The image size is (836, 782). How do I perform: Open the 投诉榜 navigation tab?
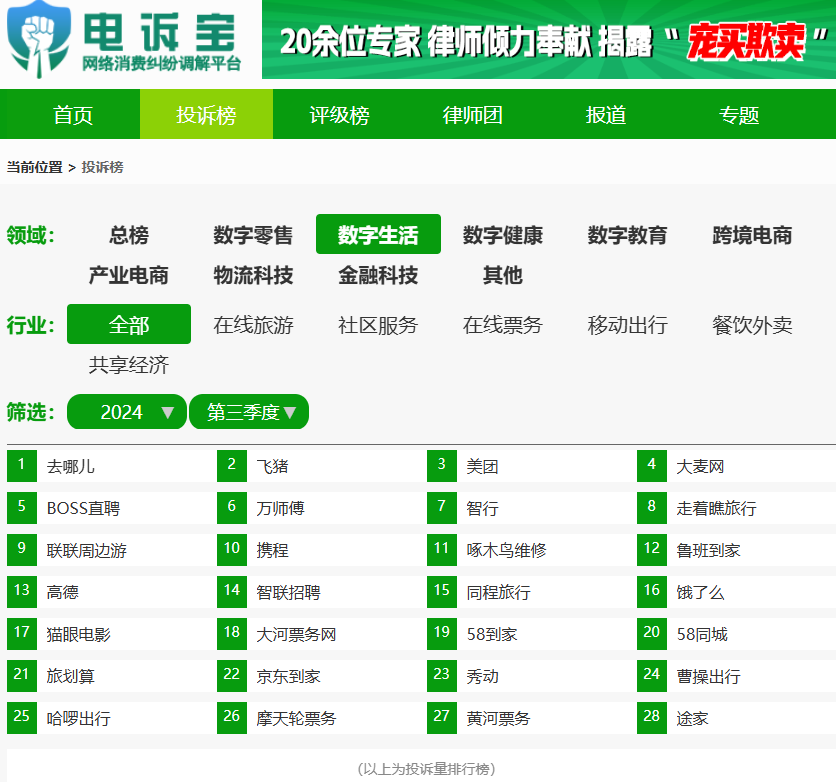[x=206, y=115]
